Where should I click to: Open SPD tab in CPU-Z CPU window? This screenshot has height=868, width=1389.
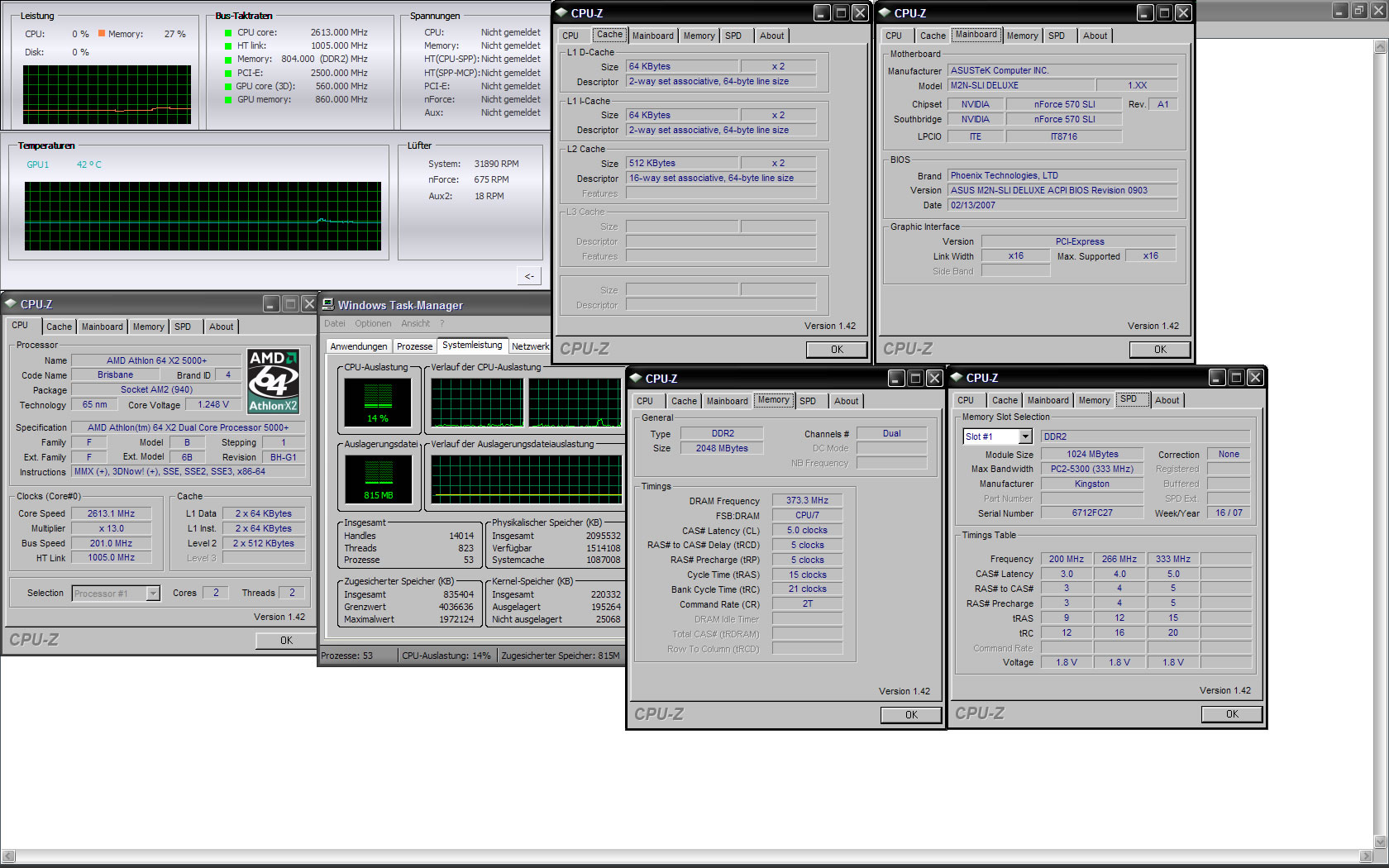(183, 327)
